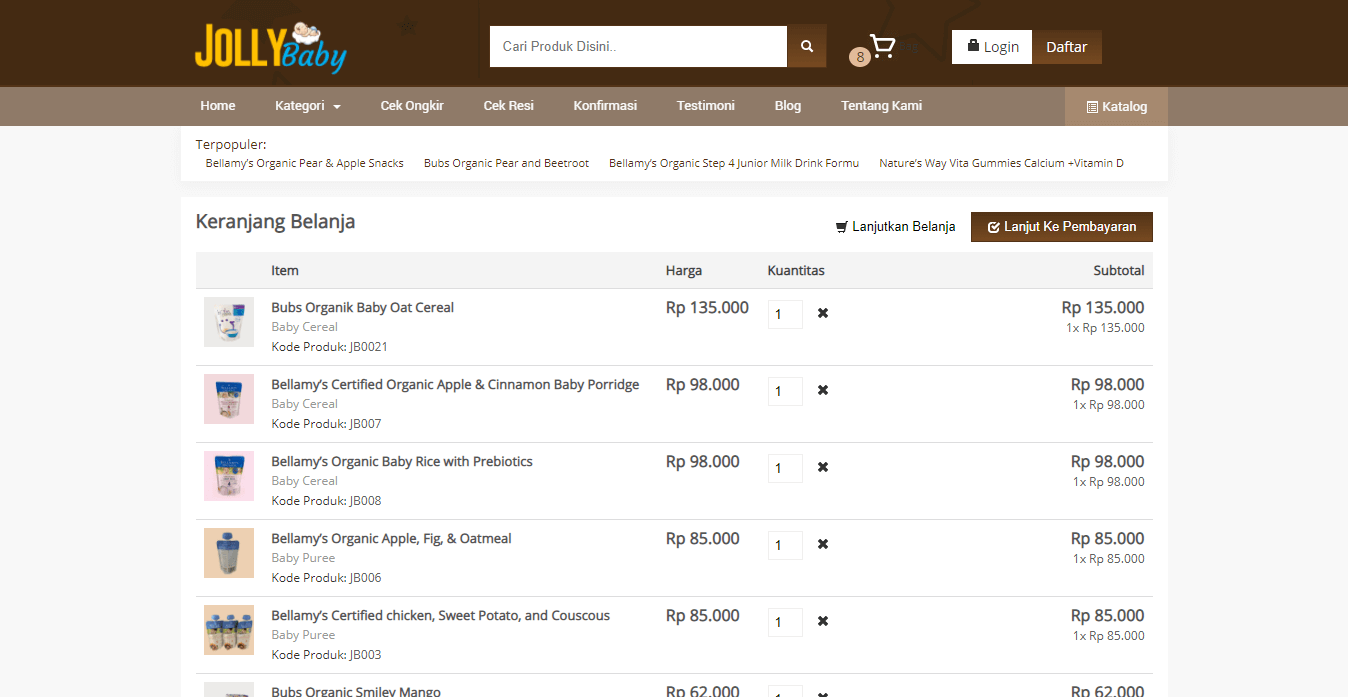Screen dimensions: 1348x697
Task: Open popular link Nature's Way Vita Gummies Calcium
Action: [1001, 163]
